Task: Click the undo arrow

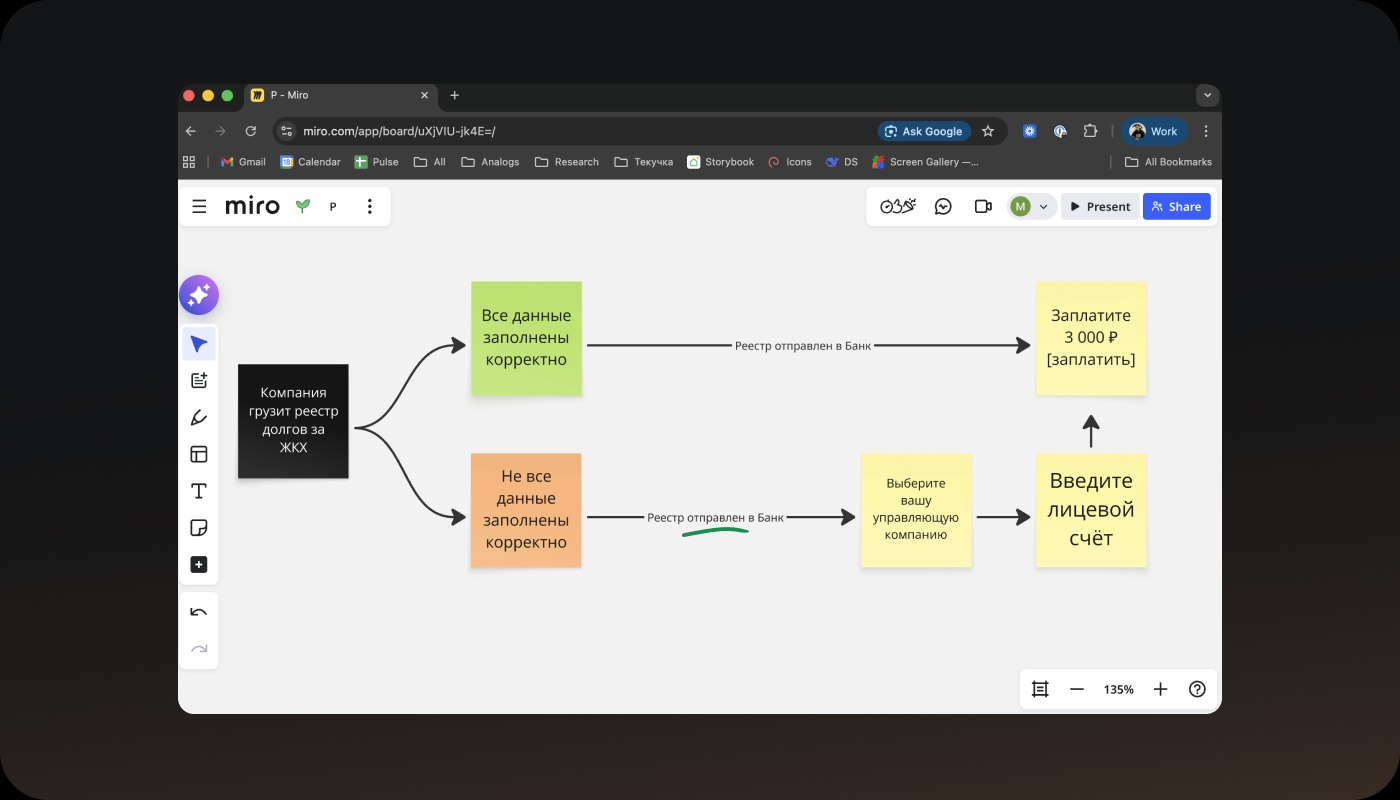Action: 199,613
